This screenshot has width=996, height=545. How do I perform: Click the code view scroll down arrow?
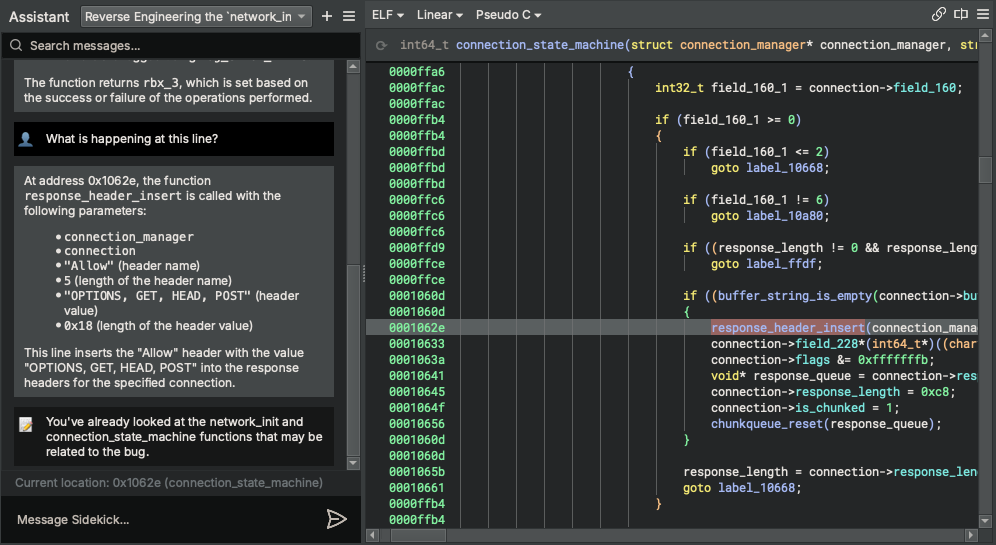tap(985, 521)
